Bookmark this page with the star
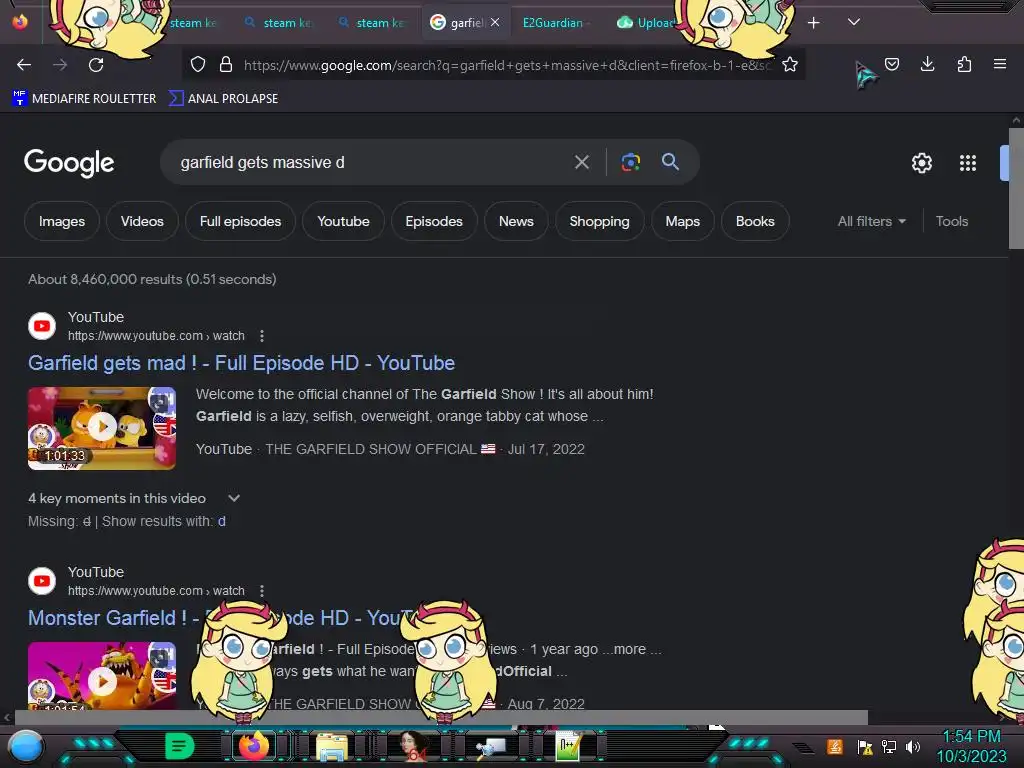 click(x=790, y=64)
